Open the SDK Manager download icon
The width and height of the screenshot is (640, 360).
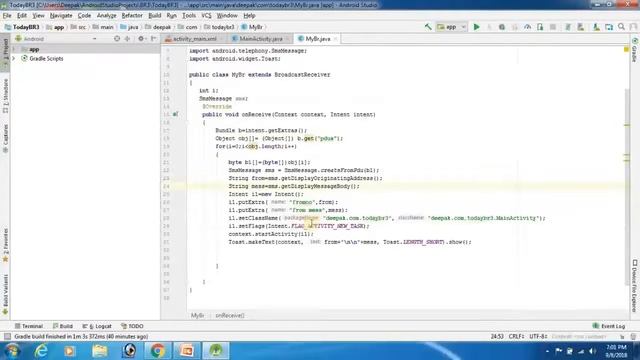click(596, 27)
